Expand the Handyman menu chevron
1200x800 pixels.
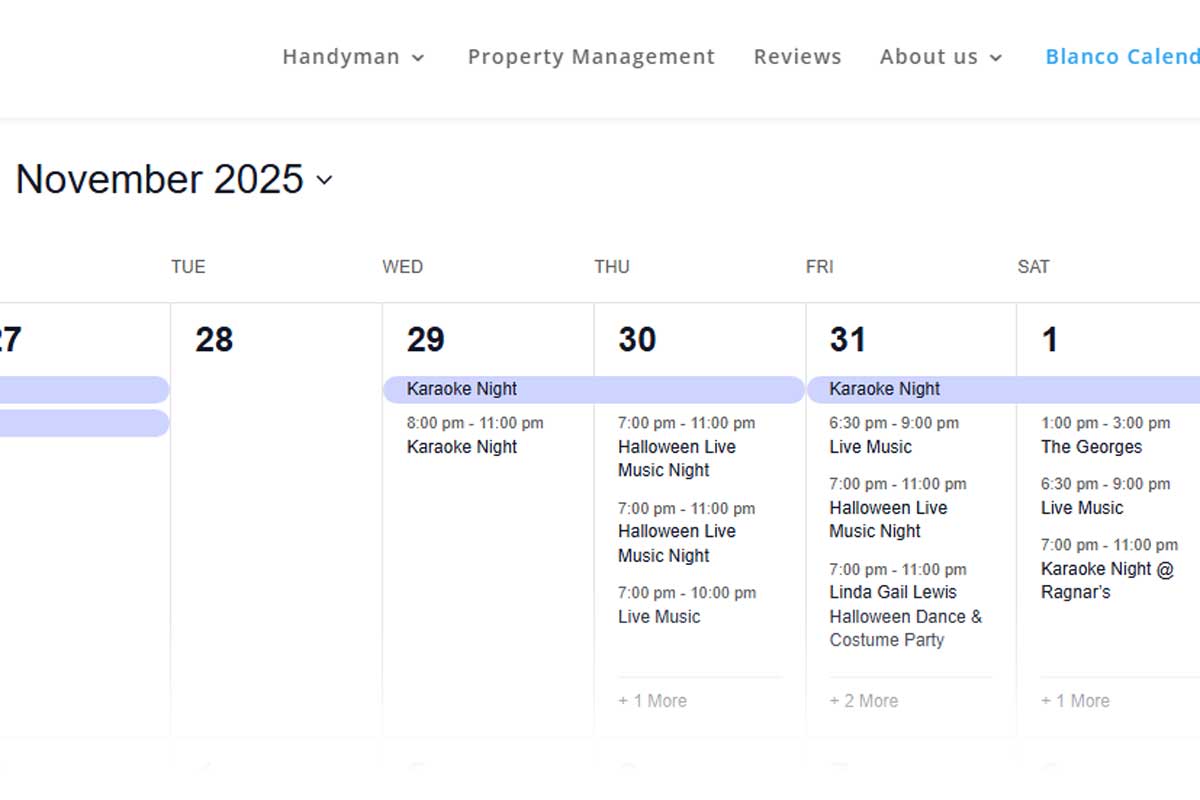coord(418,58)
